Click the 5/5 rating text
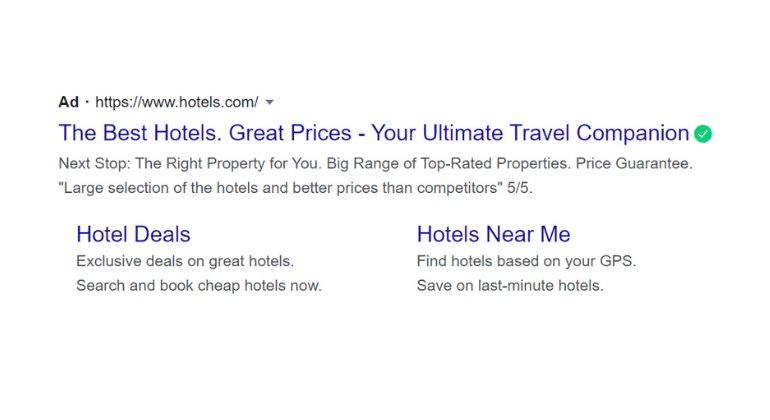Screen dimensions: 770x420 click(520, 188)
